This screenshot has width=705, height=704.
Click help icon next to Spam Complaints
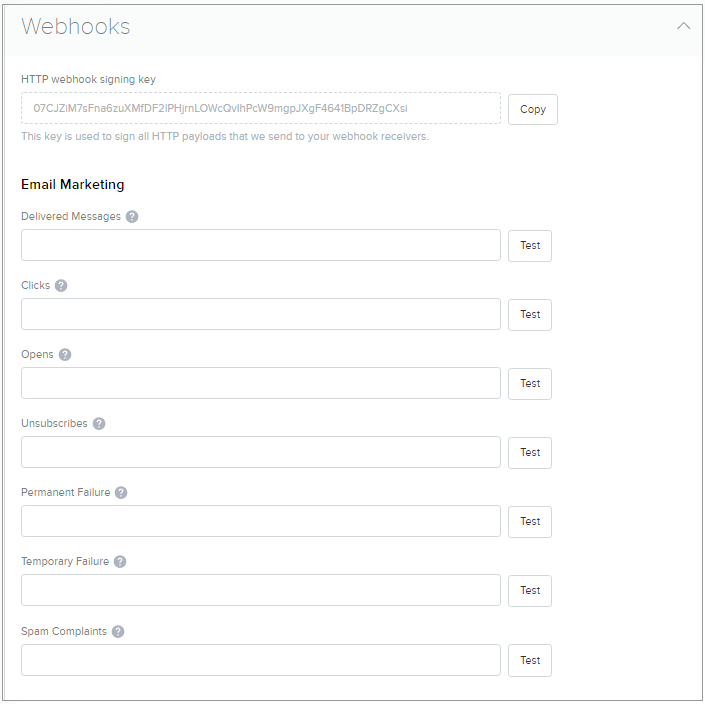click(x=118, y=631)
